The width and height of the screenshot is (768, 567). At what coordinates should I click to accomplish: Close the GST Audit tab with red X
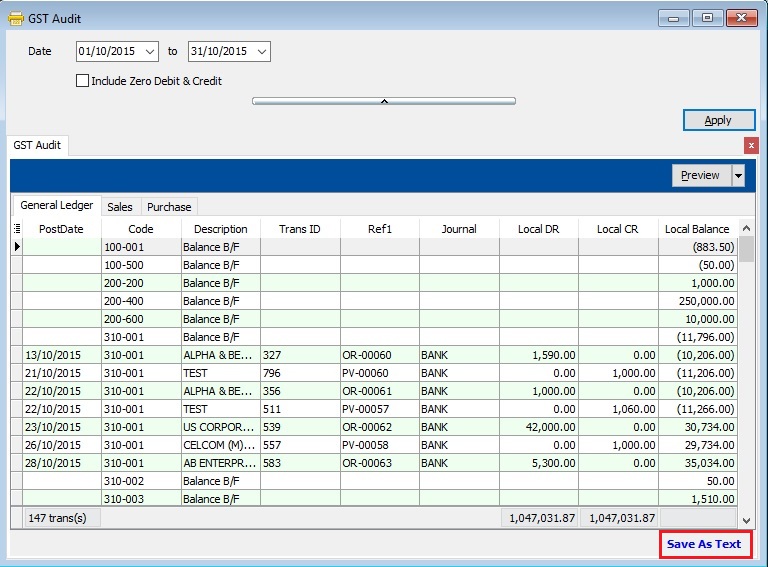(751, 145)
